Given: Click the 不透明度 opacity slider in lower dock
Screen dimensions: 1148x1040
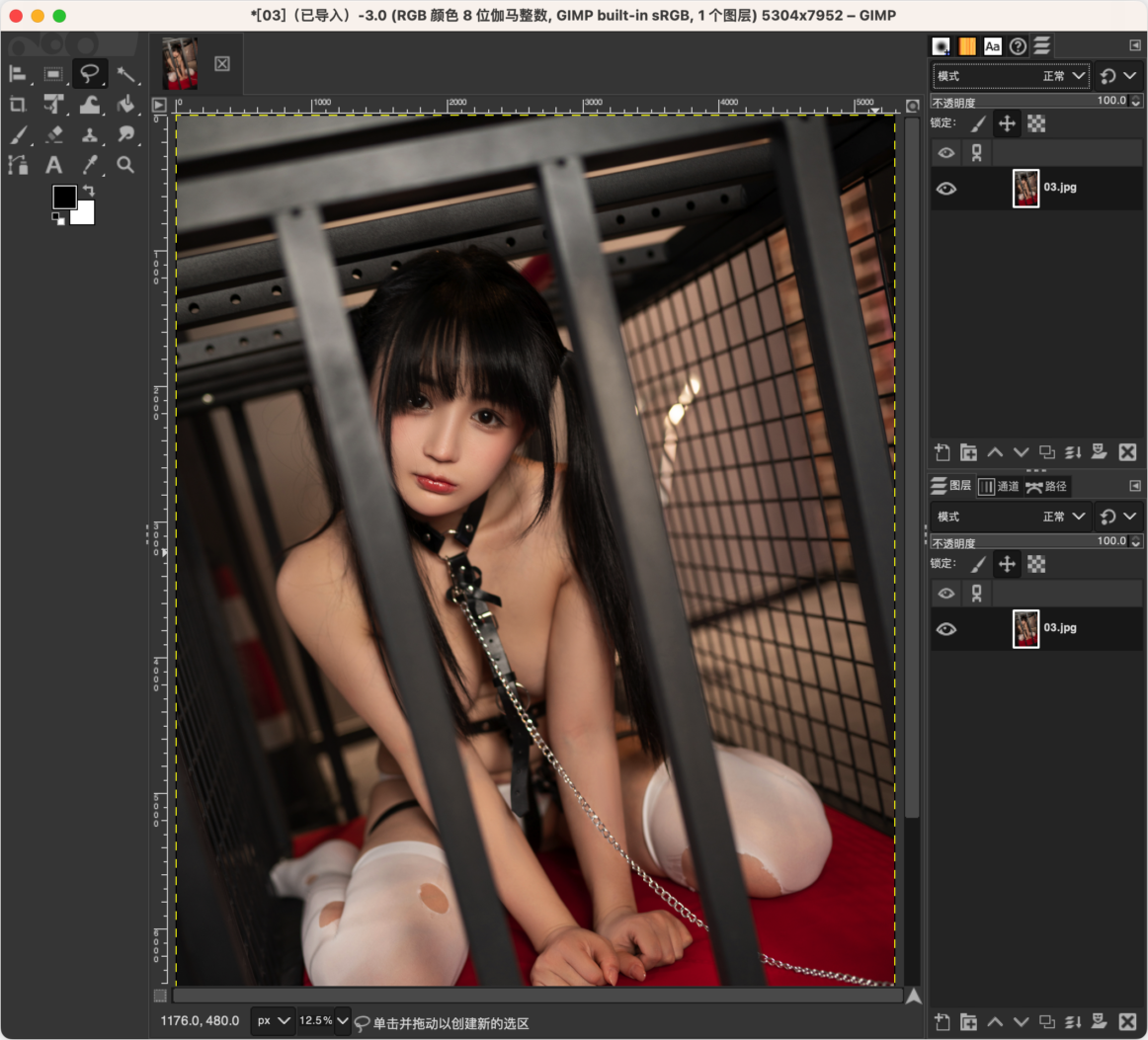Looking at the screenshot, I should click(x=1029, y=541).
